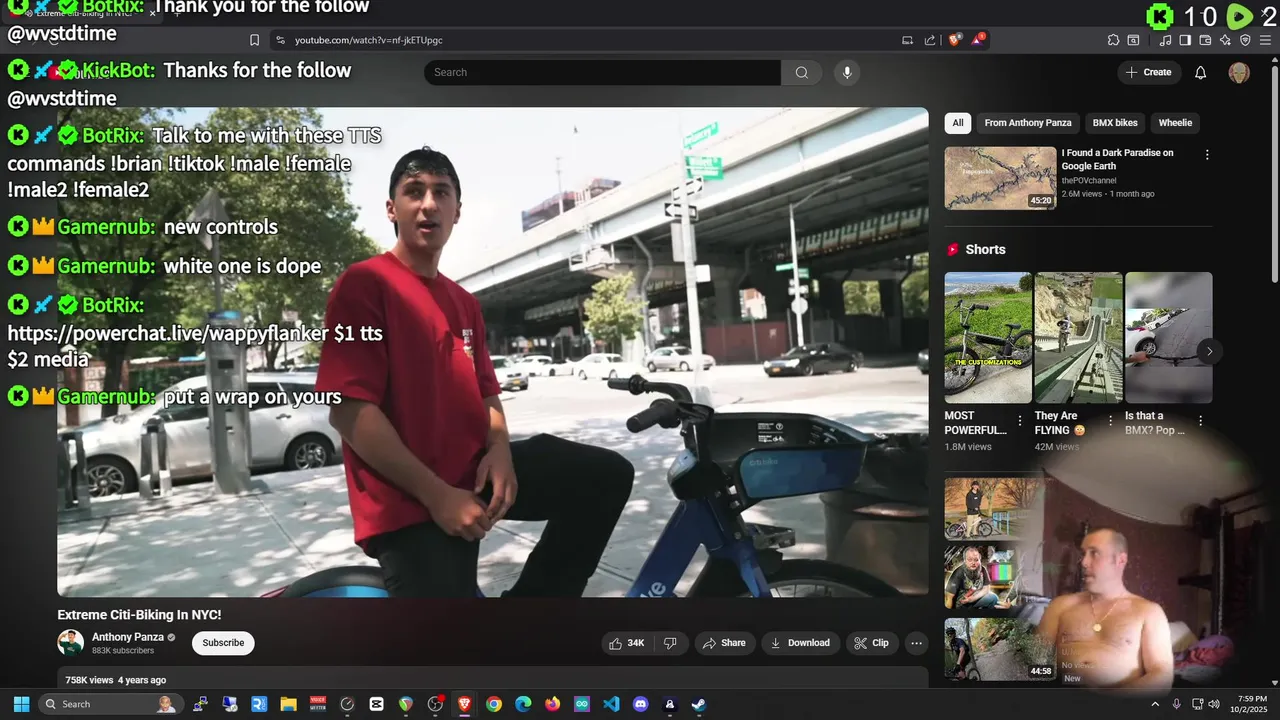This screenshot has width=1280, height=720.
Task: Show next Shorts with arrow button
Action: coord(1209,351)
